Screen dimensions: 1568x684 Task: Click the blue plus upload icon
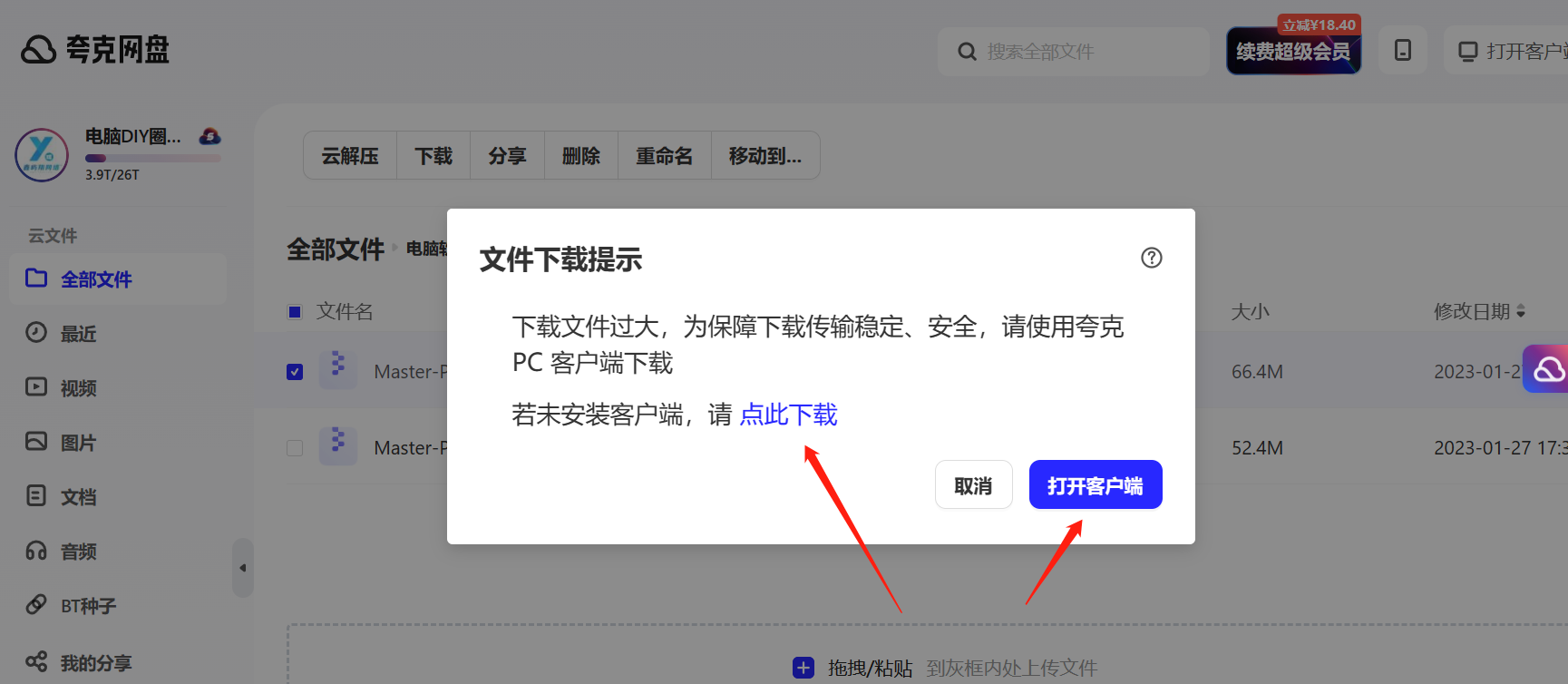pyautogui.click(x=803, y=669)
